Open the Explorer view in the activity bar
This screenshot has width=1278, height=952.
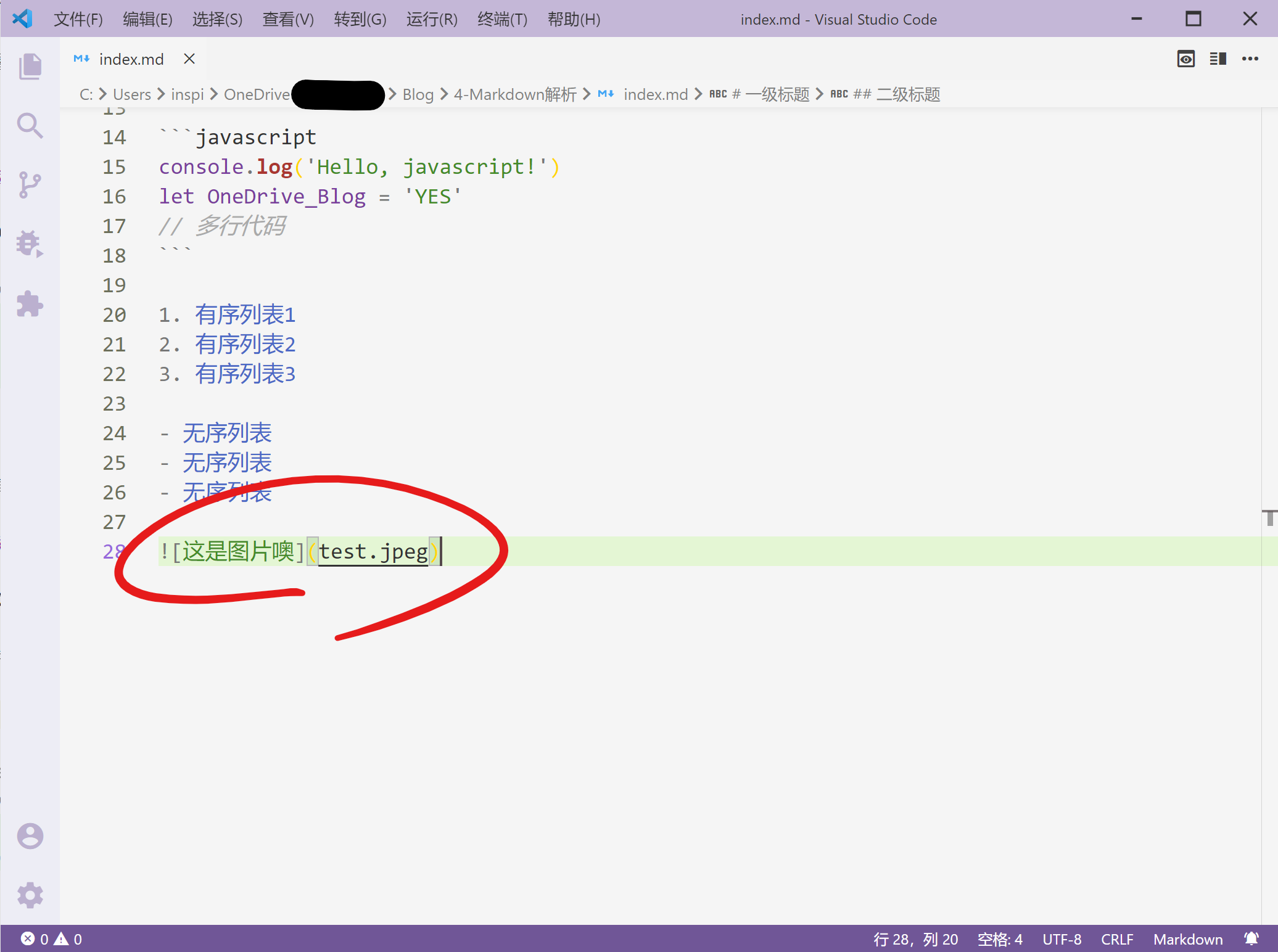coord(30,66)
